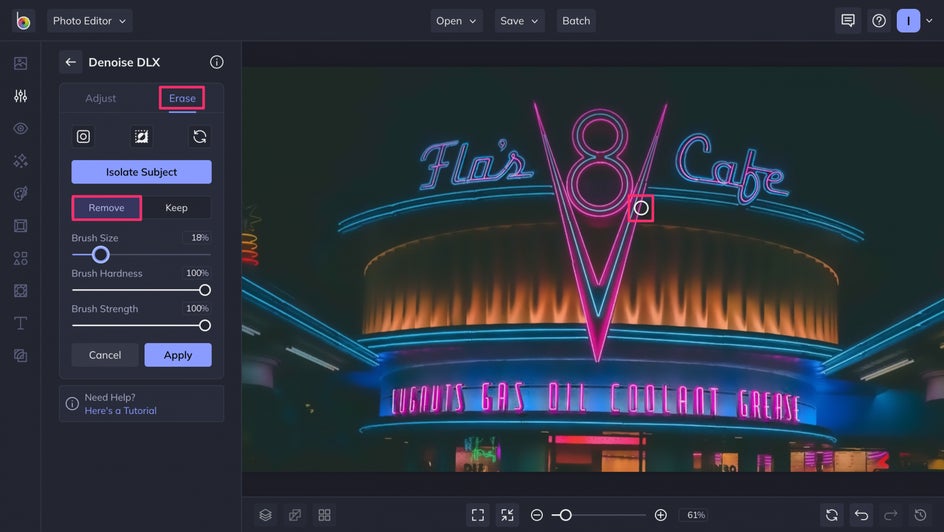This screenshot has width=944, height=532.
Task: Adjust the Brush Hardness slider handle
Action: click(205, 290)
